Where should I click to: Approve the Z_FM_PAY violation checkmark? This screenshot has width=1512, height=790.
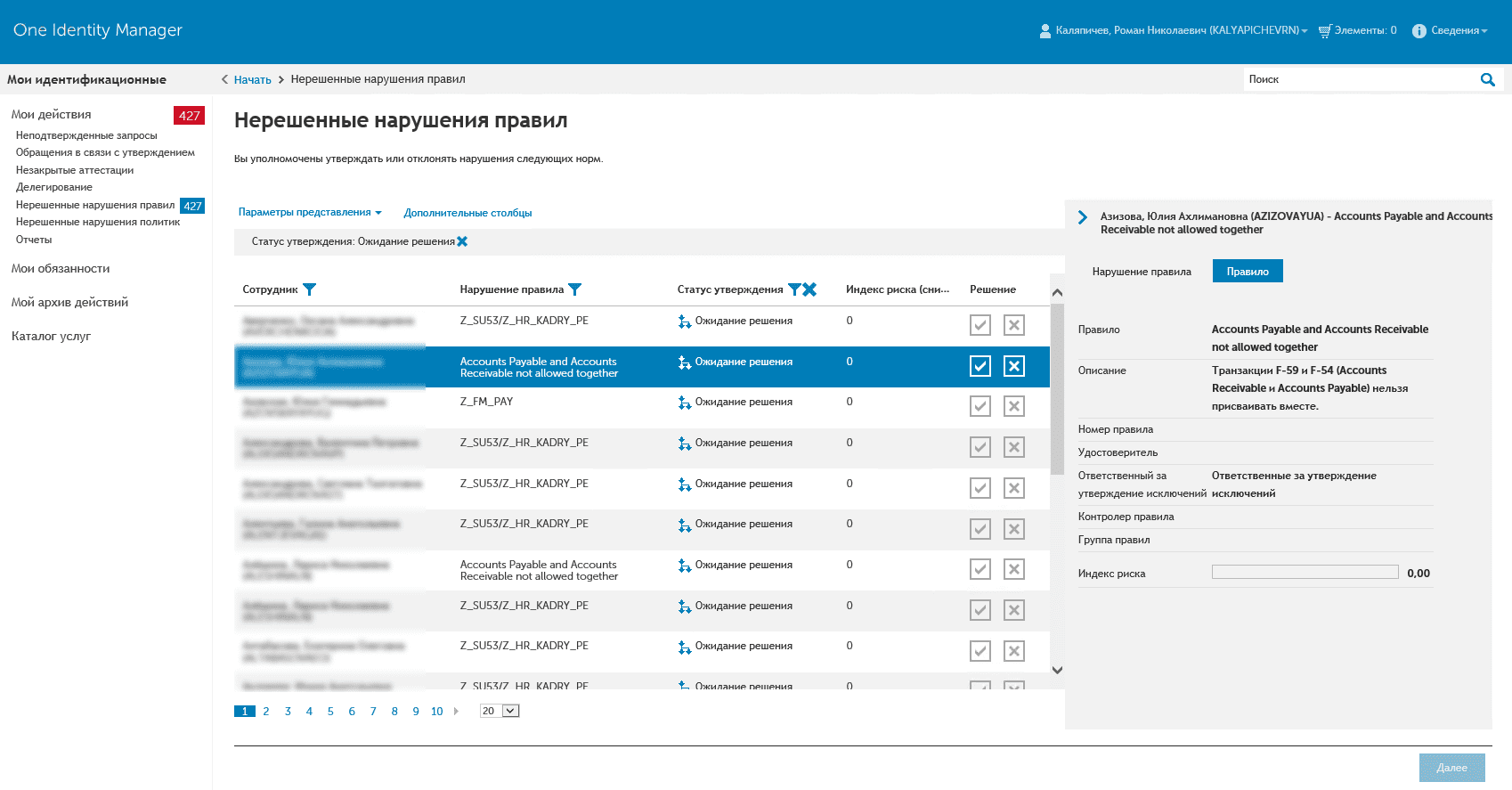(x=980, y=407)
